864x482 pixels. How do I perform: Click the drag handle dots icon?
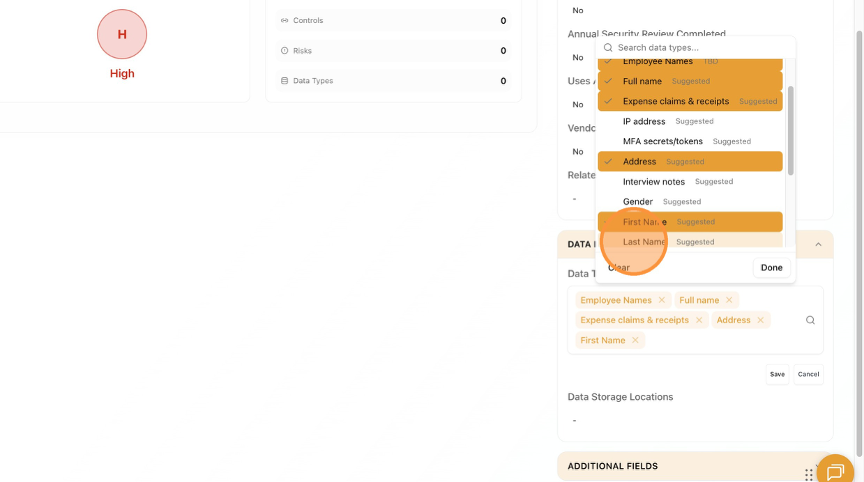point(809,474)
